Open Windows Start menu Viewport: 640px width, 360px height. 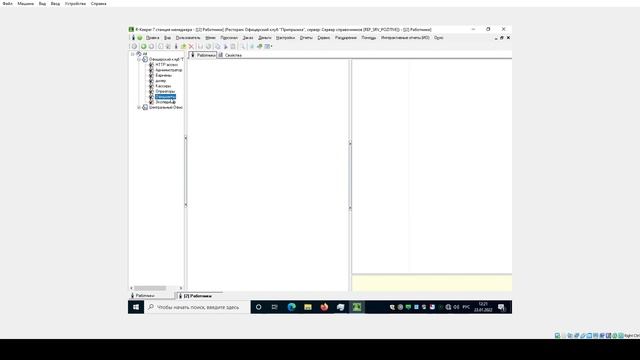[x=136, y=307]
